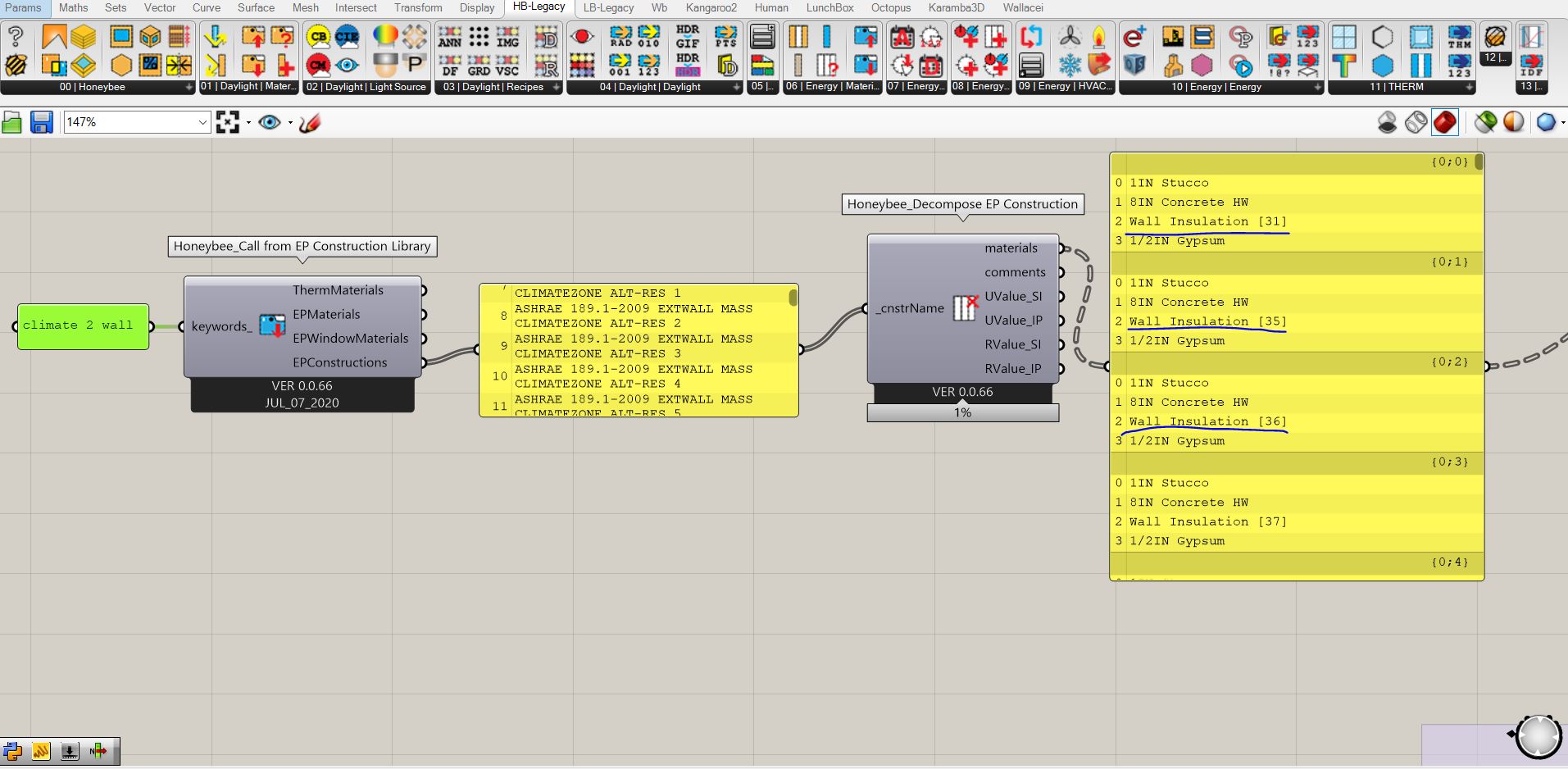This screenshot has height=769, width=1568.
Task: Click the OpenStudio OS icon
Action: 1134,65
